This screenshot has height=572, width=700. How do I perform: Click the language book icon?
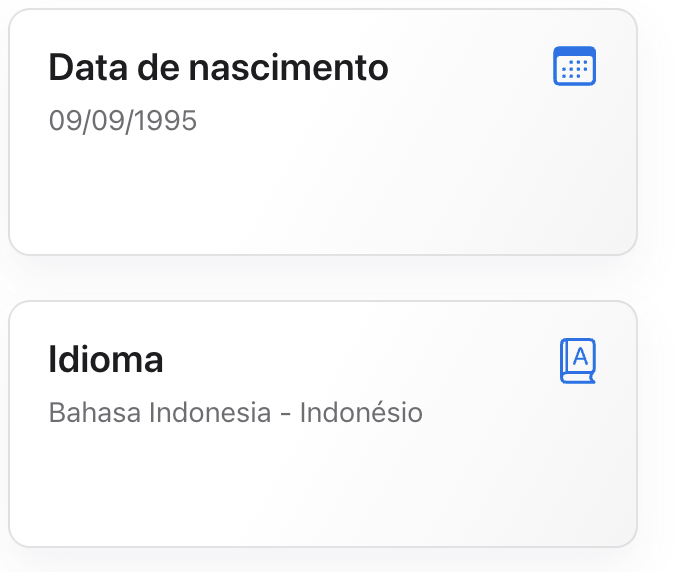click(x=577, y=360)
